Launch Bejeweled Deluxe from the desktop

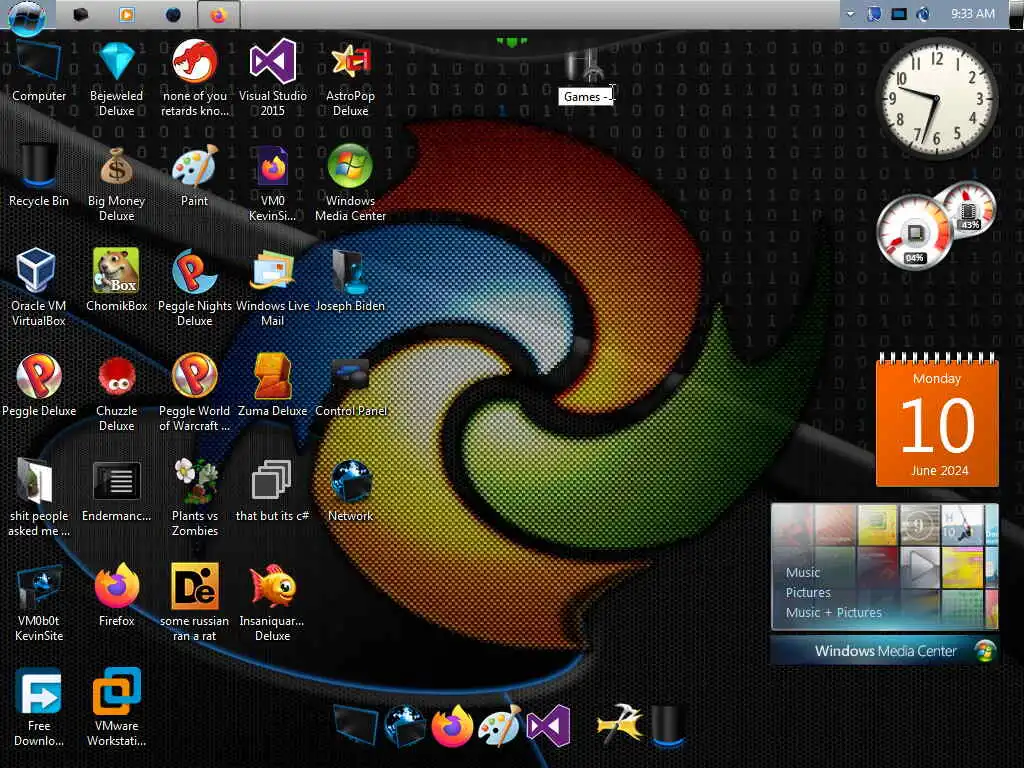[x=116, y=78]
